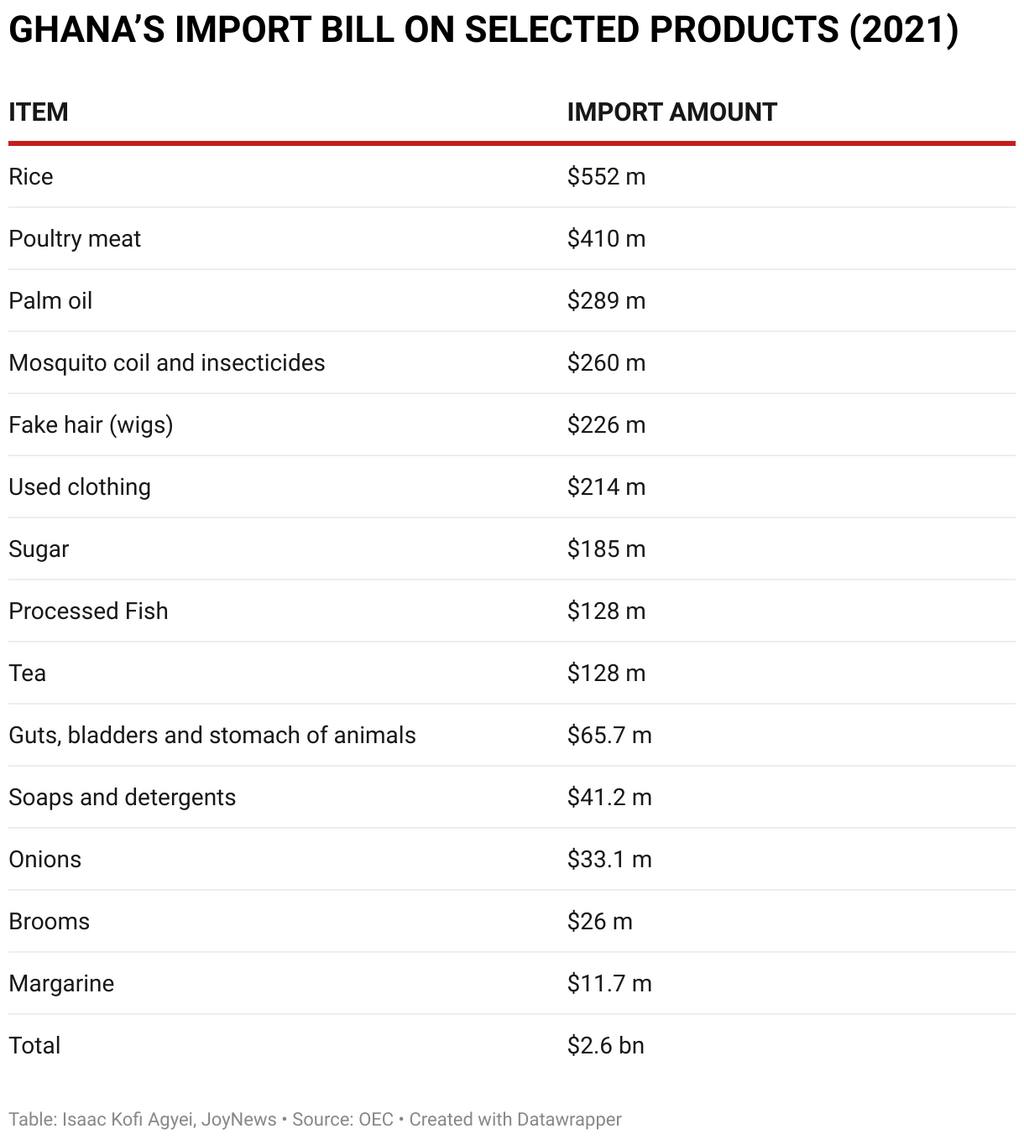
Task: Click the Poultry meat row label
Action: (75, 239)
